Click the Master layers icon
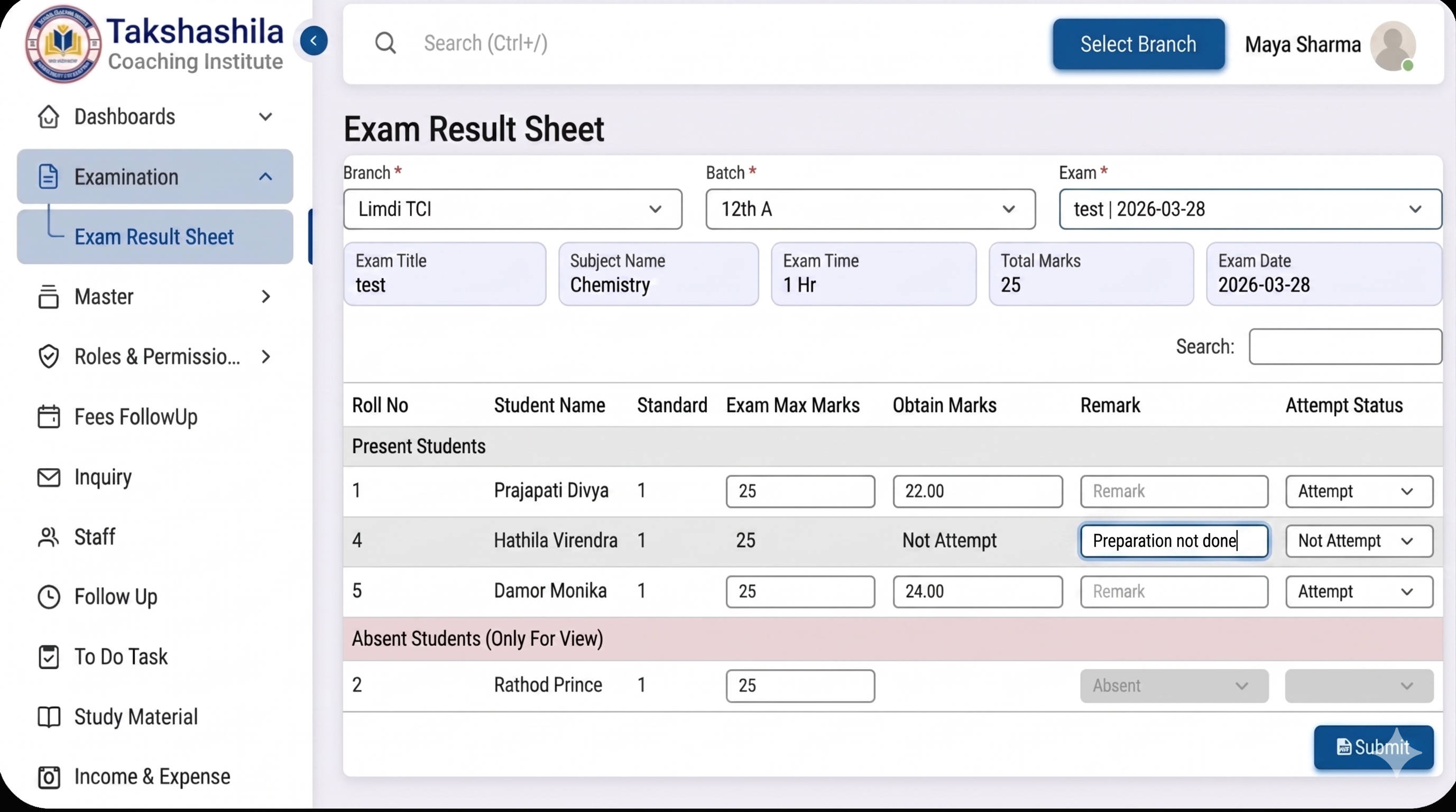This screenshot has height=812, width=1456. point(49,297)
